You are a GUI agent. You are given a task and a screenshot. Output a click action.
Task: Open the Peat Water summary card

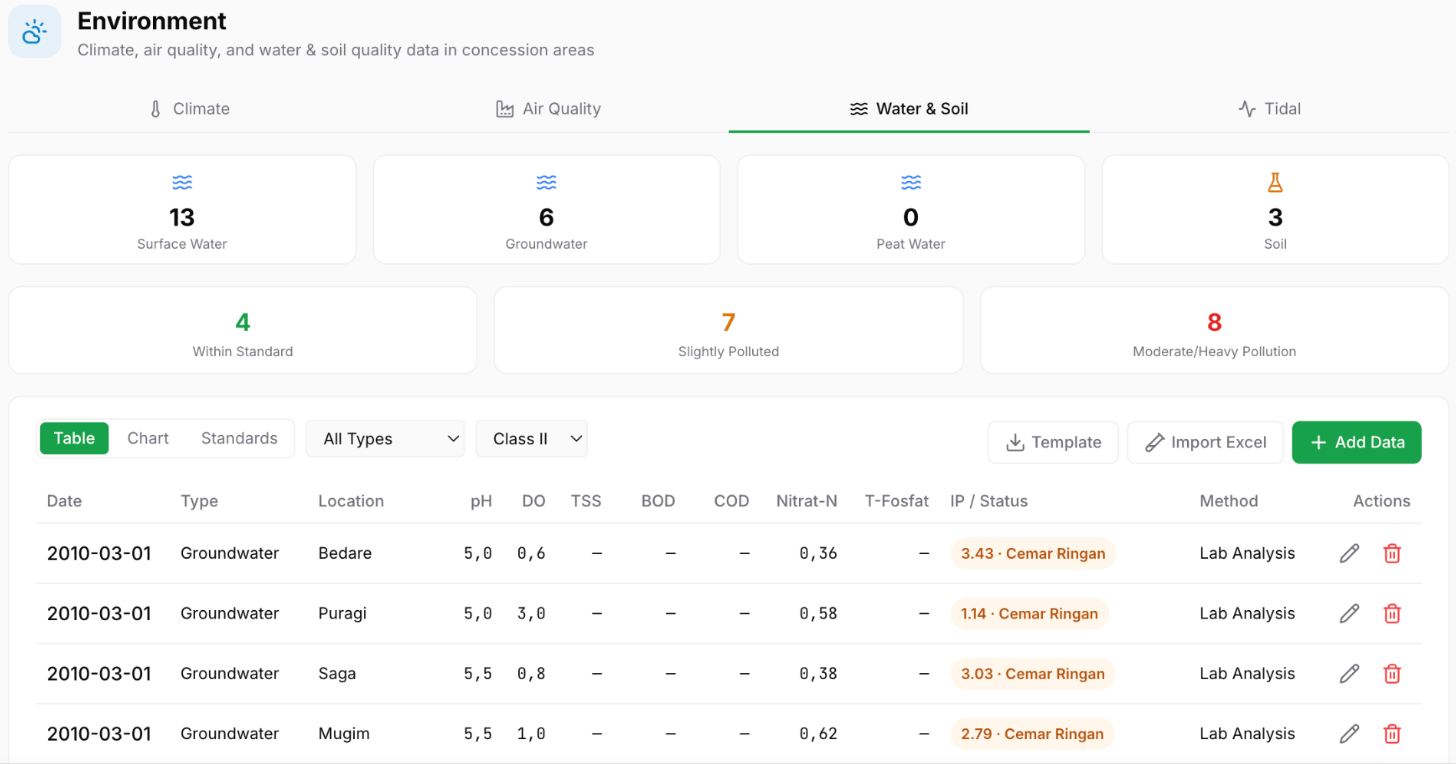pyautogui.click(x=911, y=210)
